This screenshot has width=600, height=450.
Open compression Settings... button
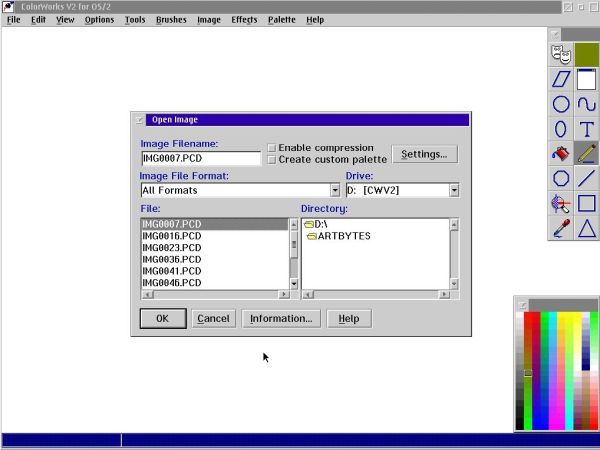[x=425, y=154]
